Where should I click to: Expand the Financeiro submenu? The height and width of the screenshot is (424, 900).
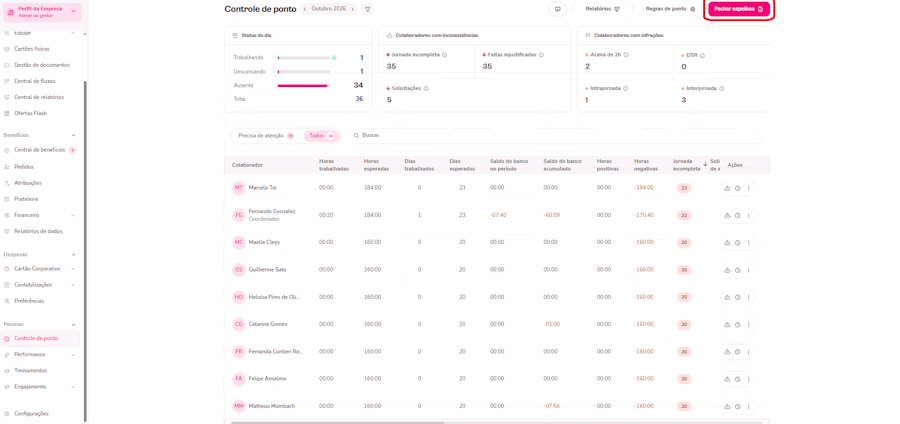tap(73, 215)
